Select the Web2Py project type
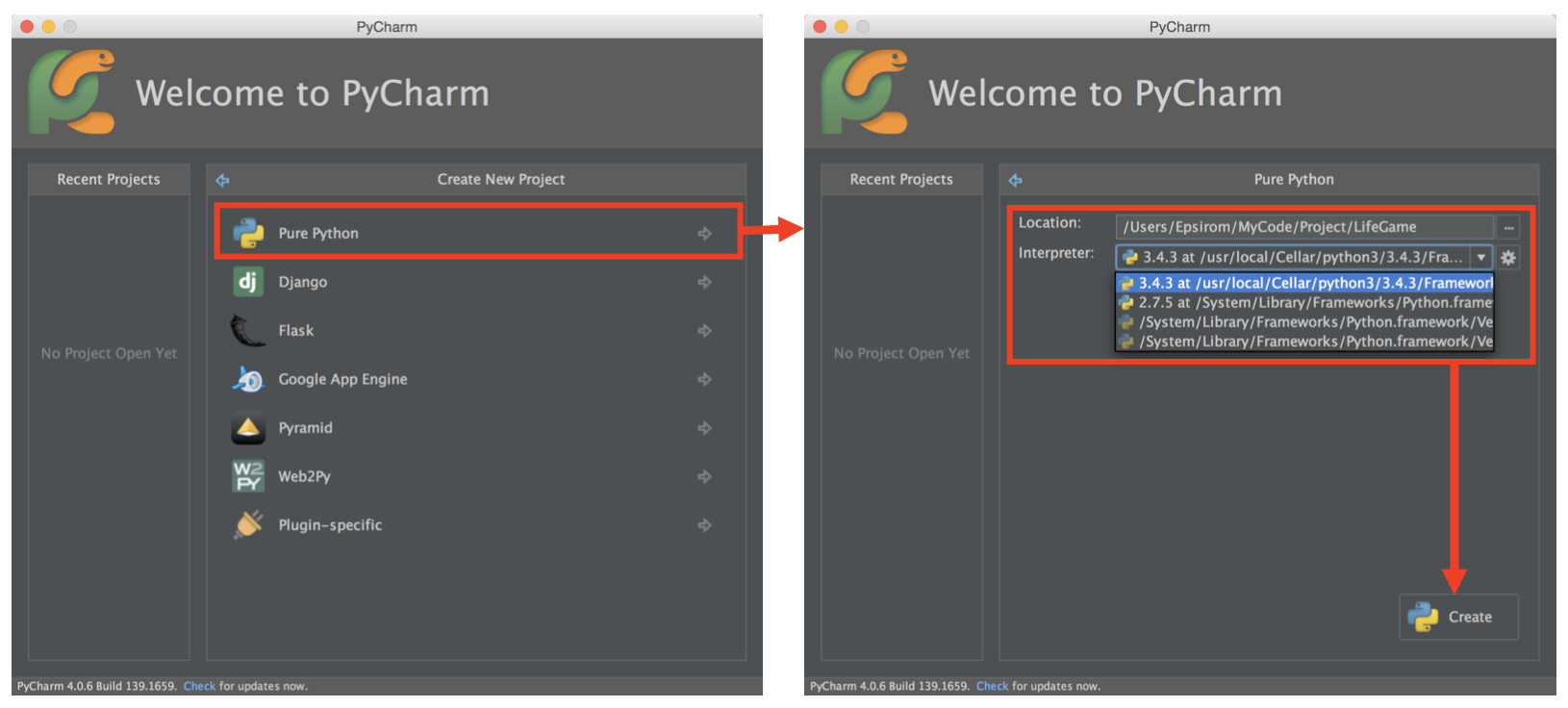 pyautogui.click(x=477, y=476)
